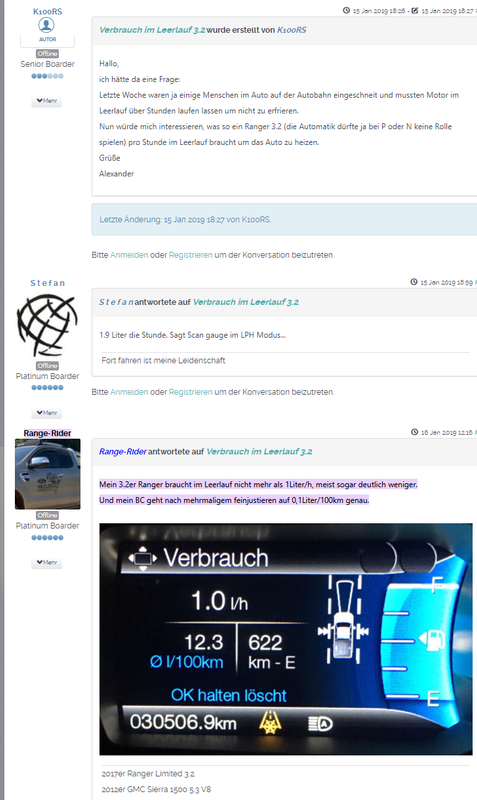Image resolution: width=477 pixels, height=800 pixels.
Task: Click K100RS link after 'wurde erstellt von'
Action: click(x=292, y=30)
